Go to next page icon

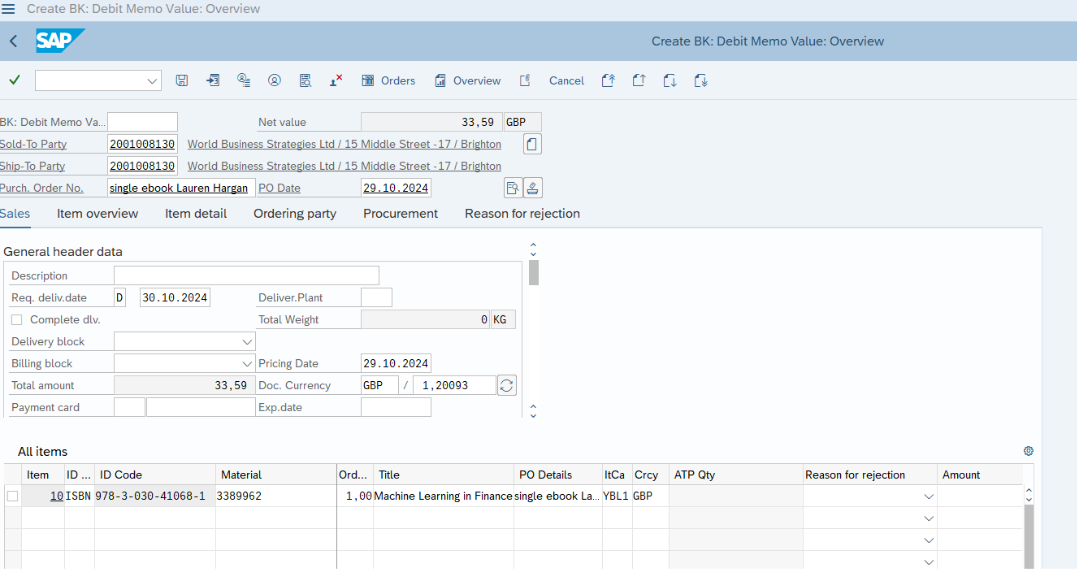(670, 80)
